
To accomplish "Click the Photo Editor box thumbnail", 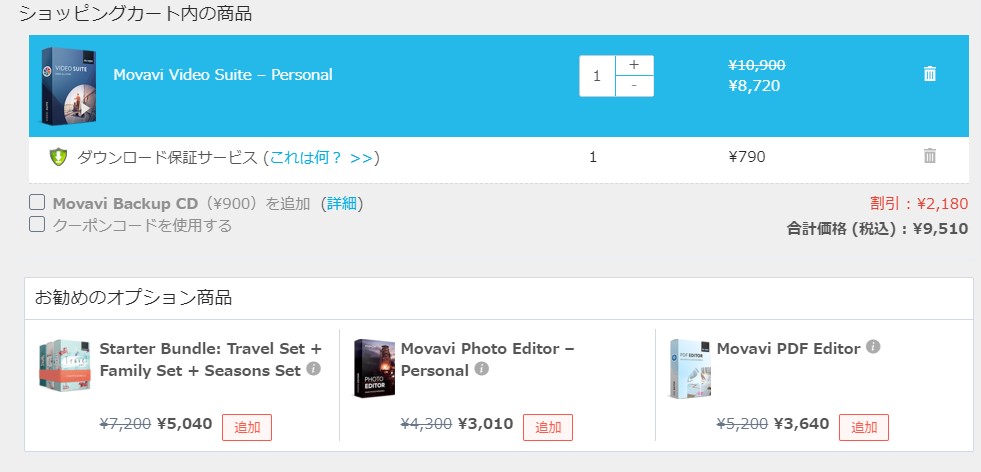I will [374, 368].
